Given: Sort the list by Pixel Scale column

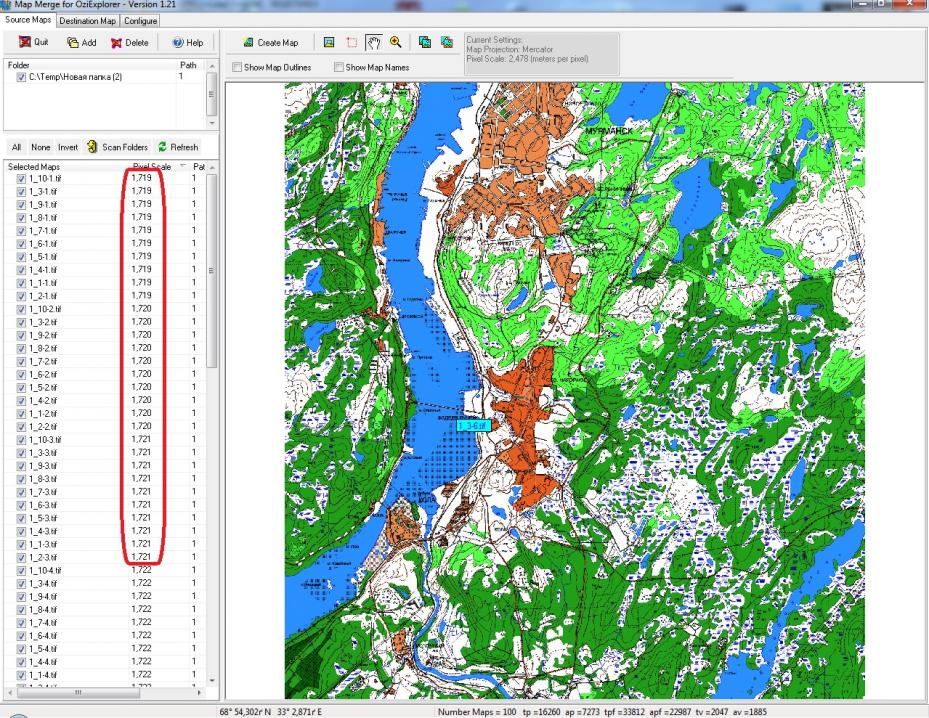Looking at the screenshot, I should [152, 166].
